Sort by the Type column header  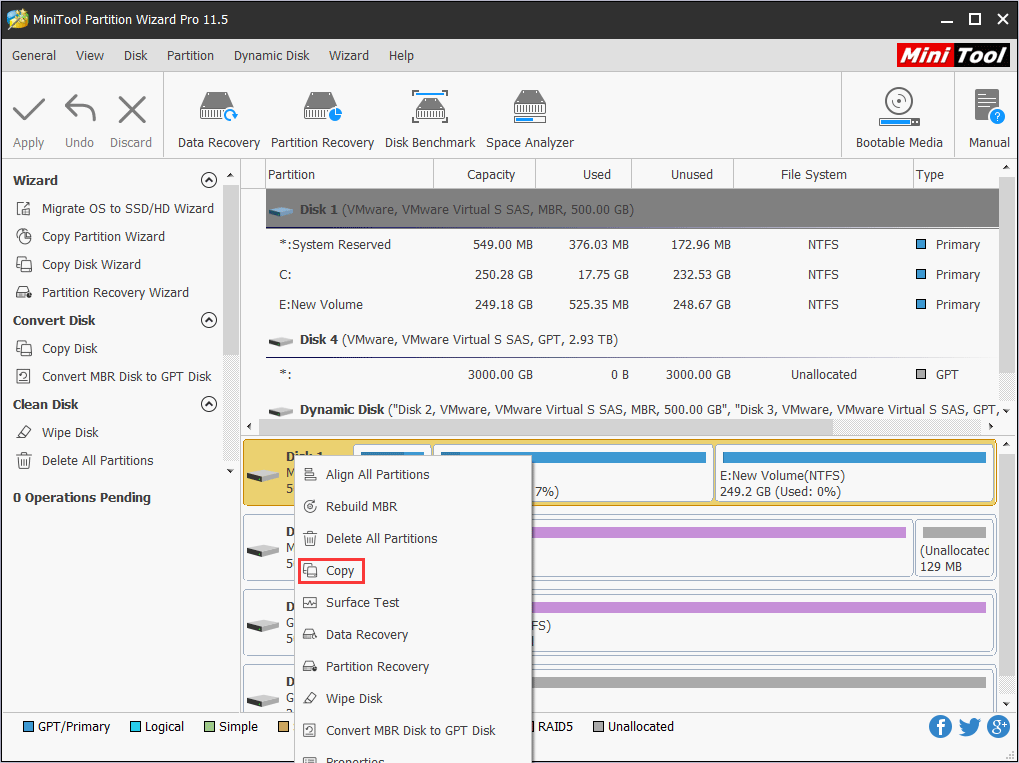(x=956, y=174)
